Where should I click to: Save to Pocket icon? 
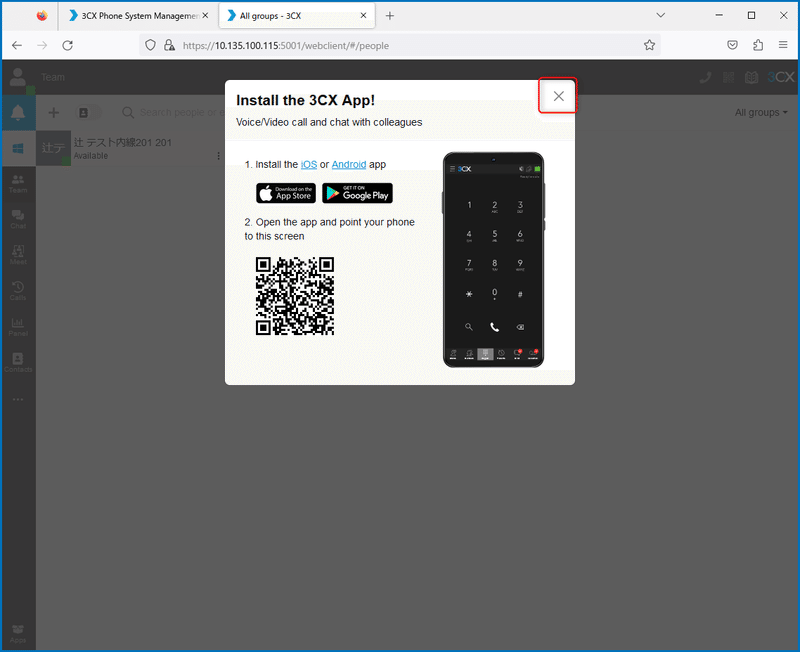[x=732, y=45]
